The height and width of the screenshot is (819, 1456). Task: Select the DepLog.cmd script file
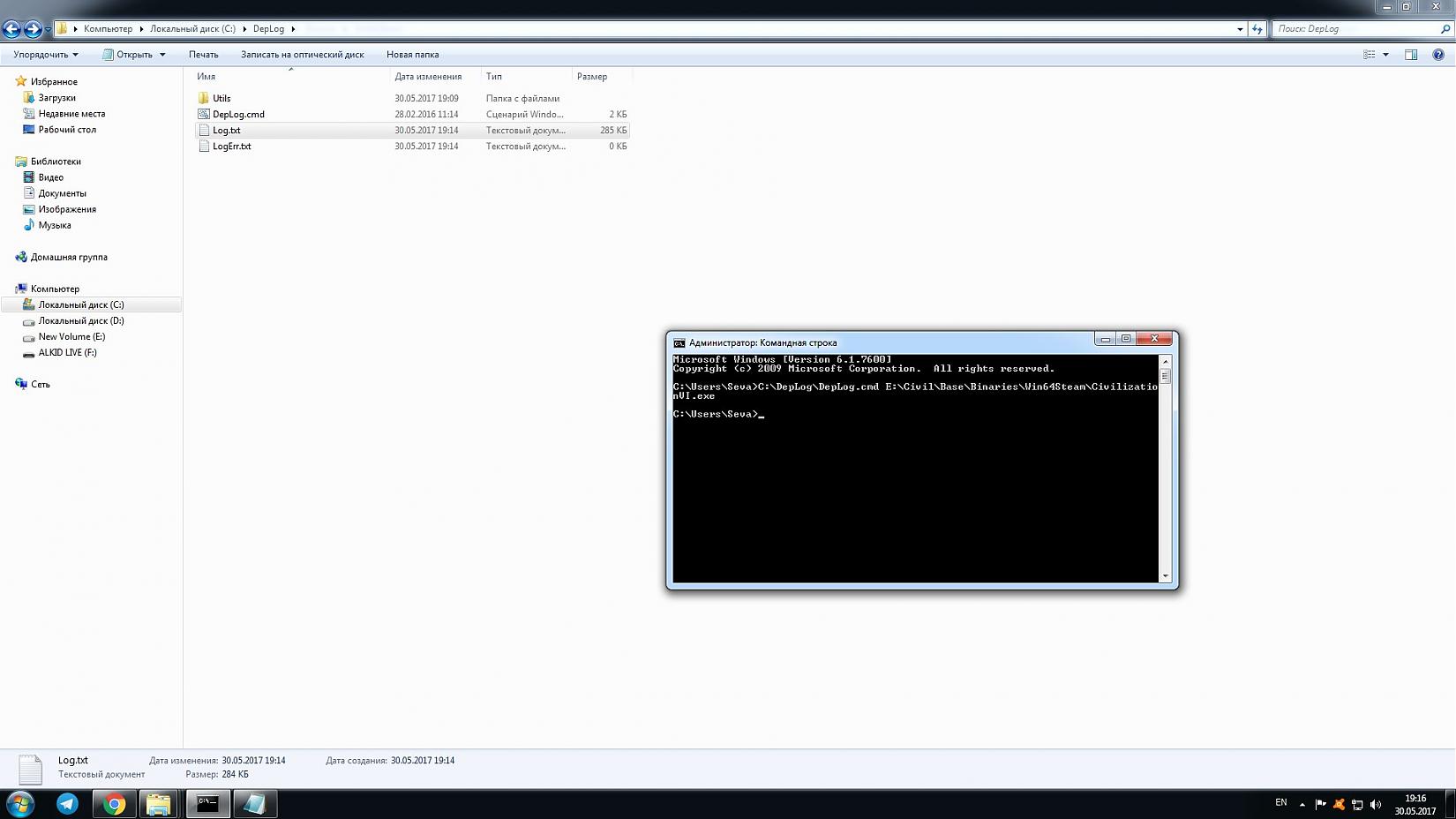(238, 115)
